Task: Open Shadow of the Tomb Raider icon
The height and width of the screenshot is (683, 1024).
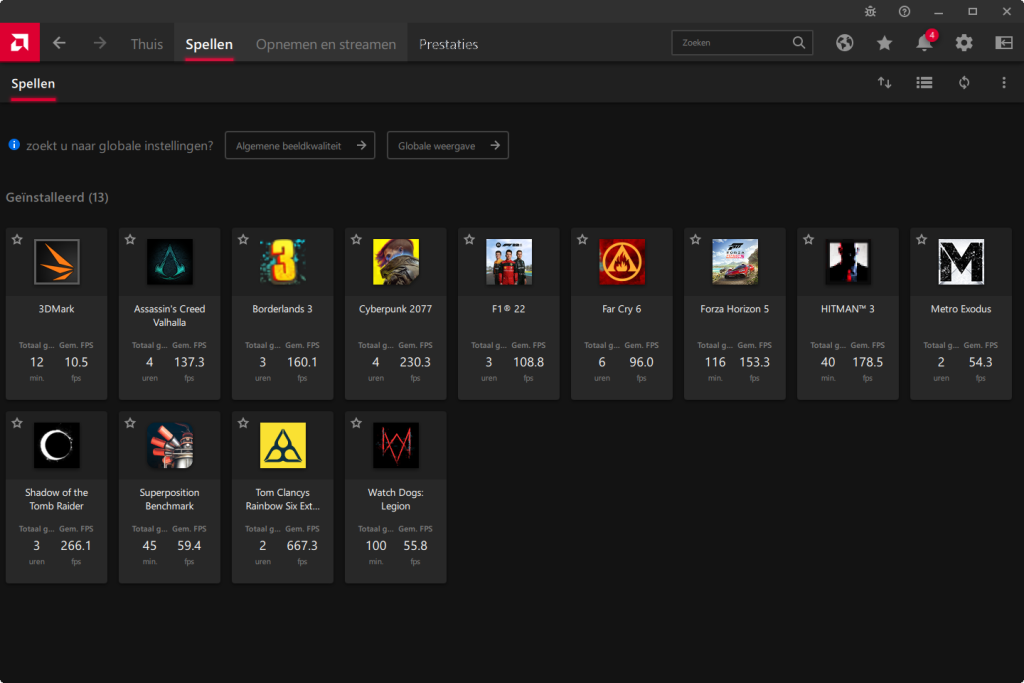Action: tap(57, 445)
